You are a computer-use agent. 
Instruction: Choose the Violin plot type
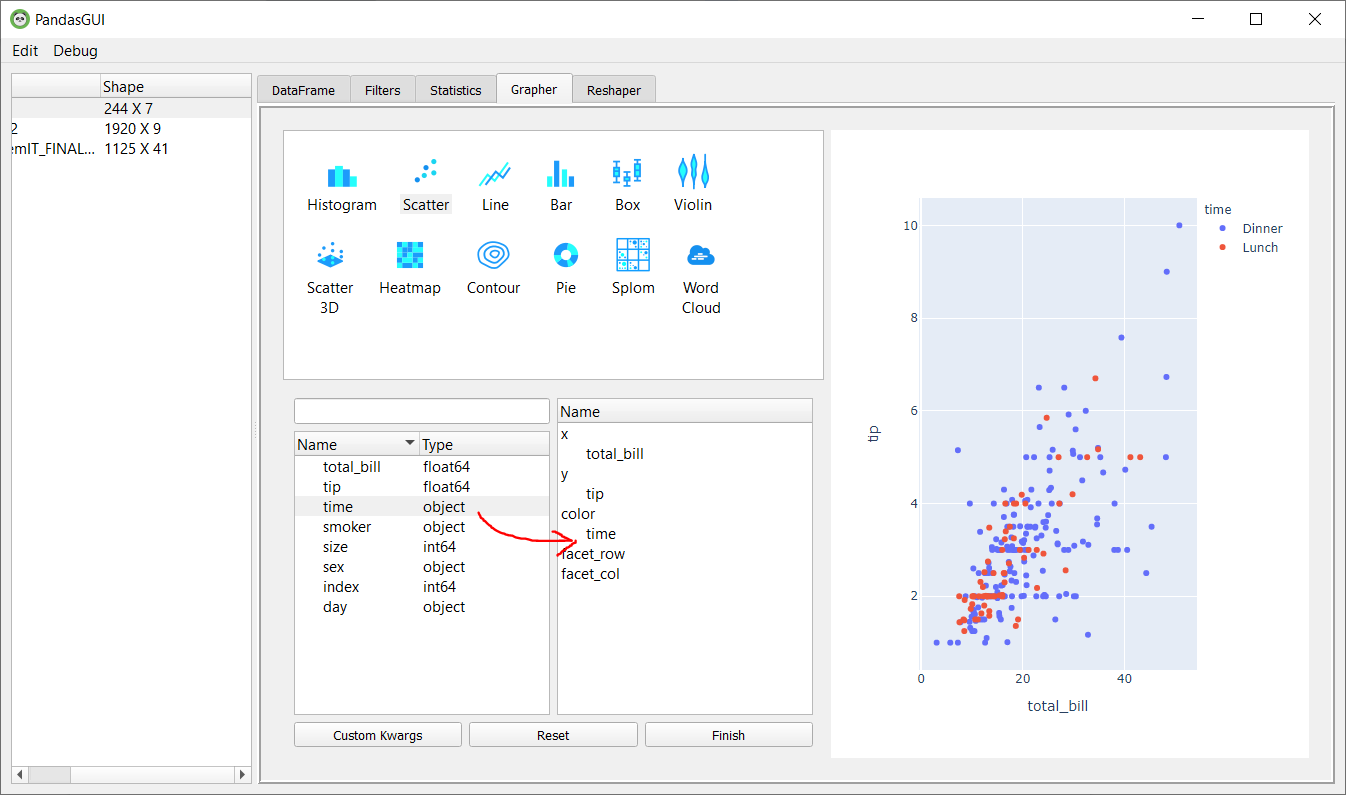(692, 180)
